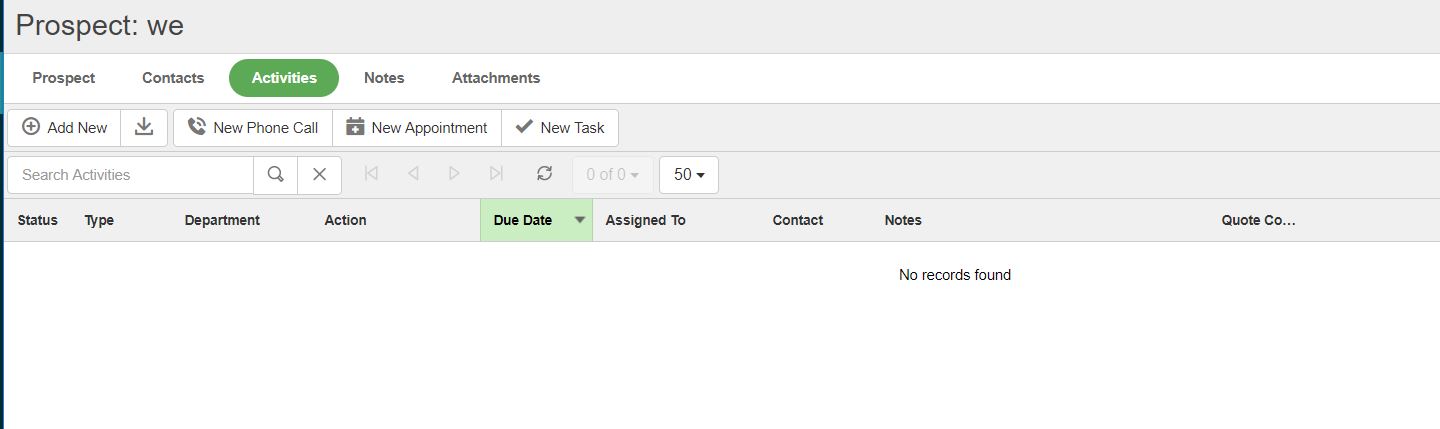
Task: Go to first page of records
Action: 371,174
